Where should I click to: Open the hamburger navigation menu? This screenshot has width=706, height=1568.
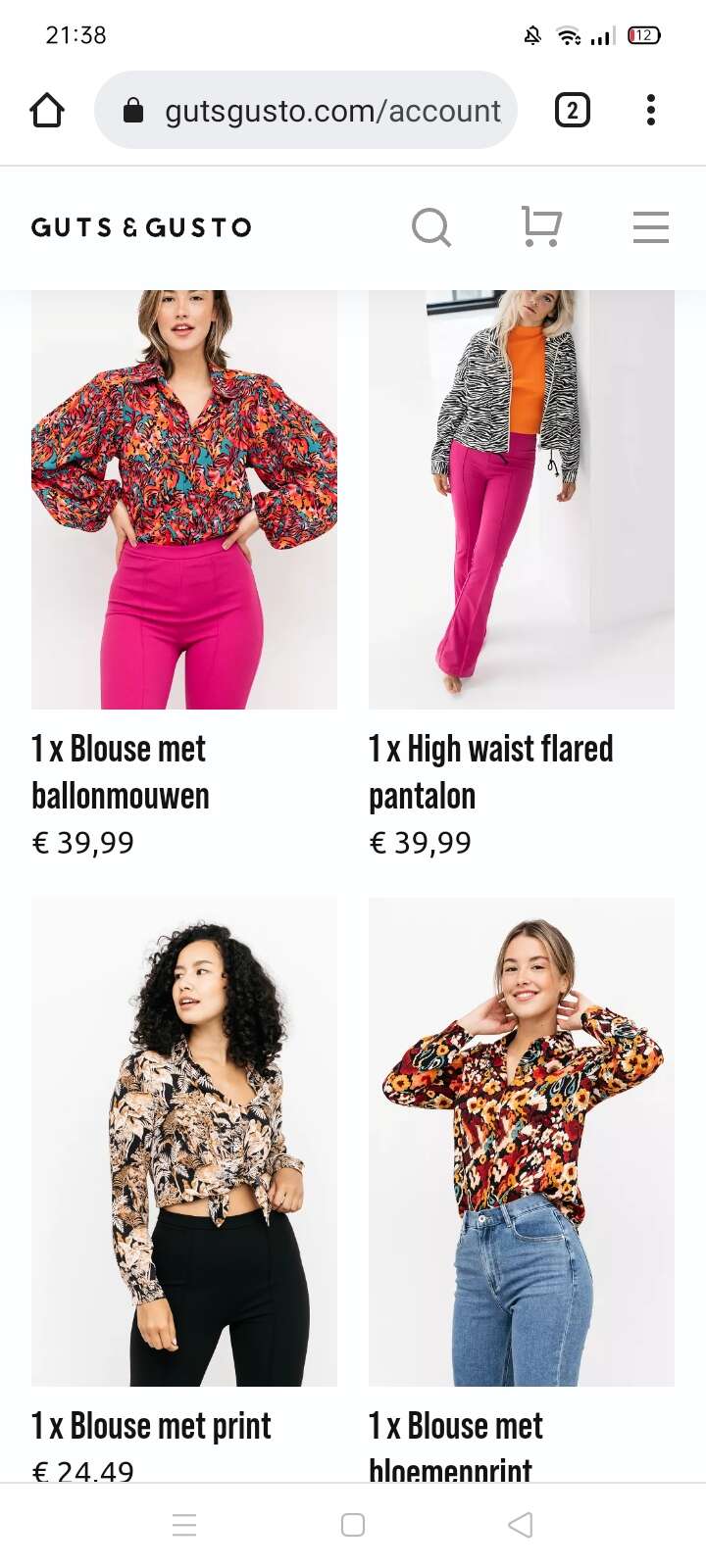[651, 227]
